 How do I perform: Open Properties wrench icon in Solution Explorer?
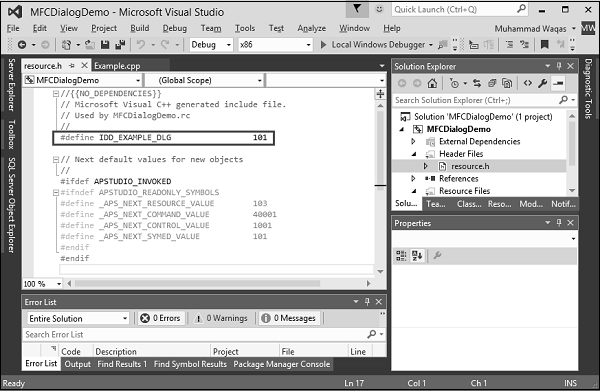542,83
